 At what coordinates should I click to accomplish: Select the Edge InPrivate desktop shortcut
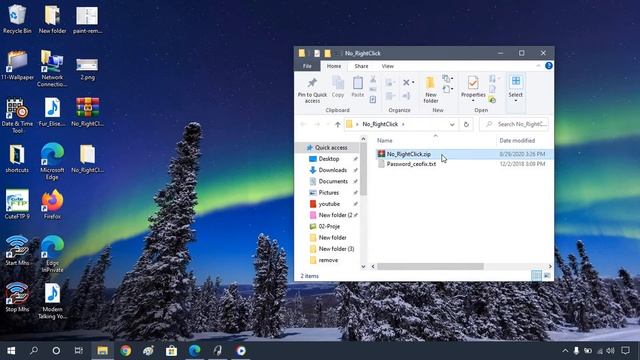click(52, 254)
